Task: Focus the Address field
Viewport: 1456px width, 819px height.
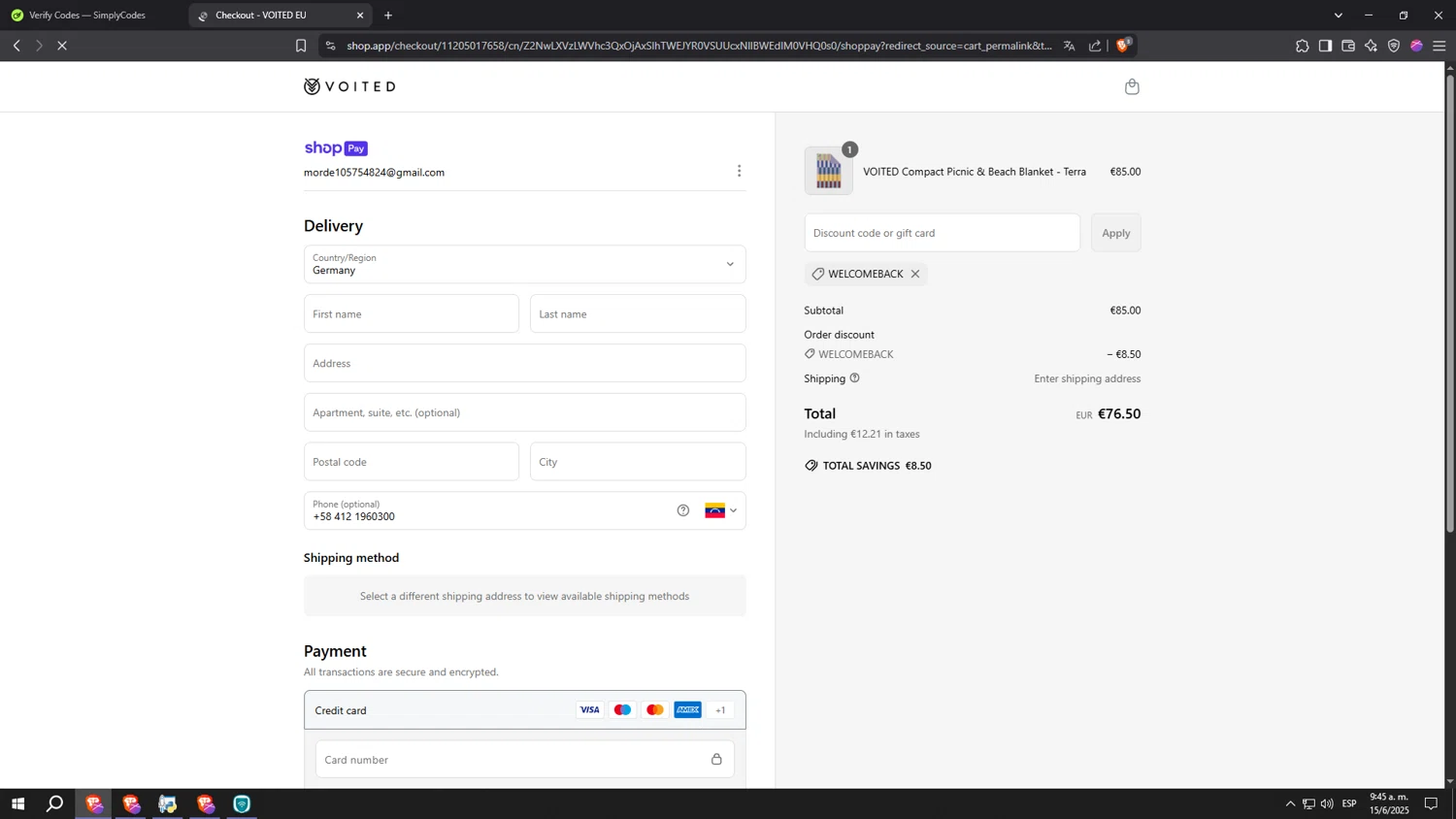Action: tap(524, 363)
